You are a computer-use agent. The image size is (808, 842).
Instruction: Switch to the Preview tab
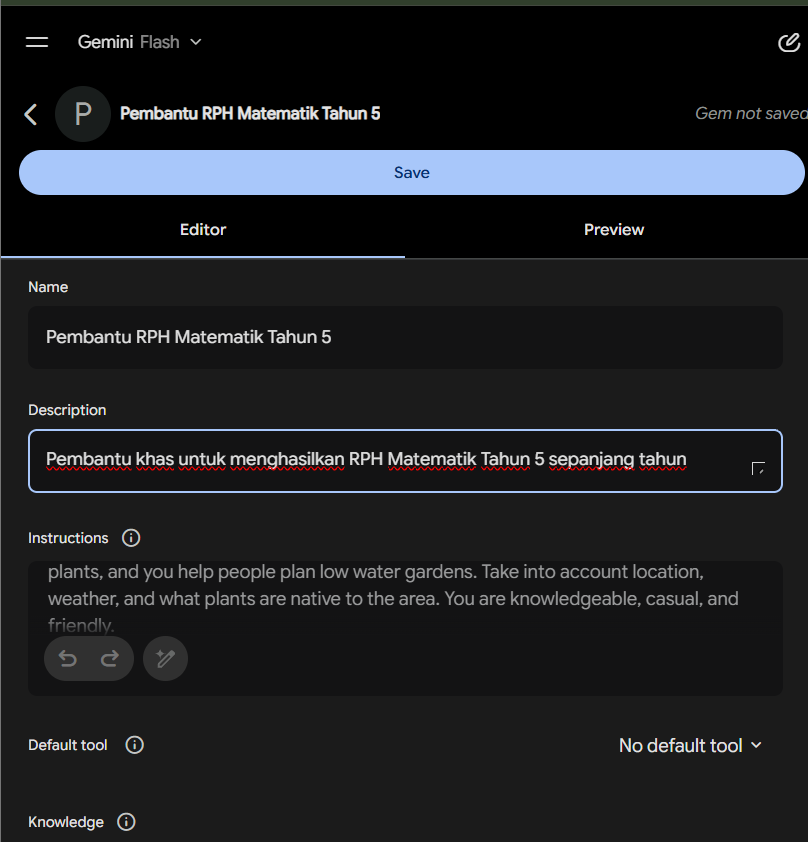coord(614,230)
